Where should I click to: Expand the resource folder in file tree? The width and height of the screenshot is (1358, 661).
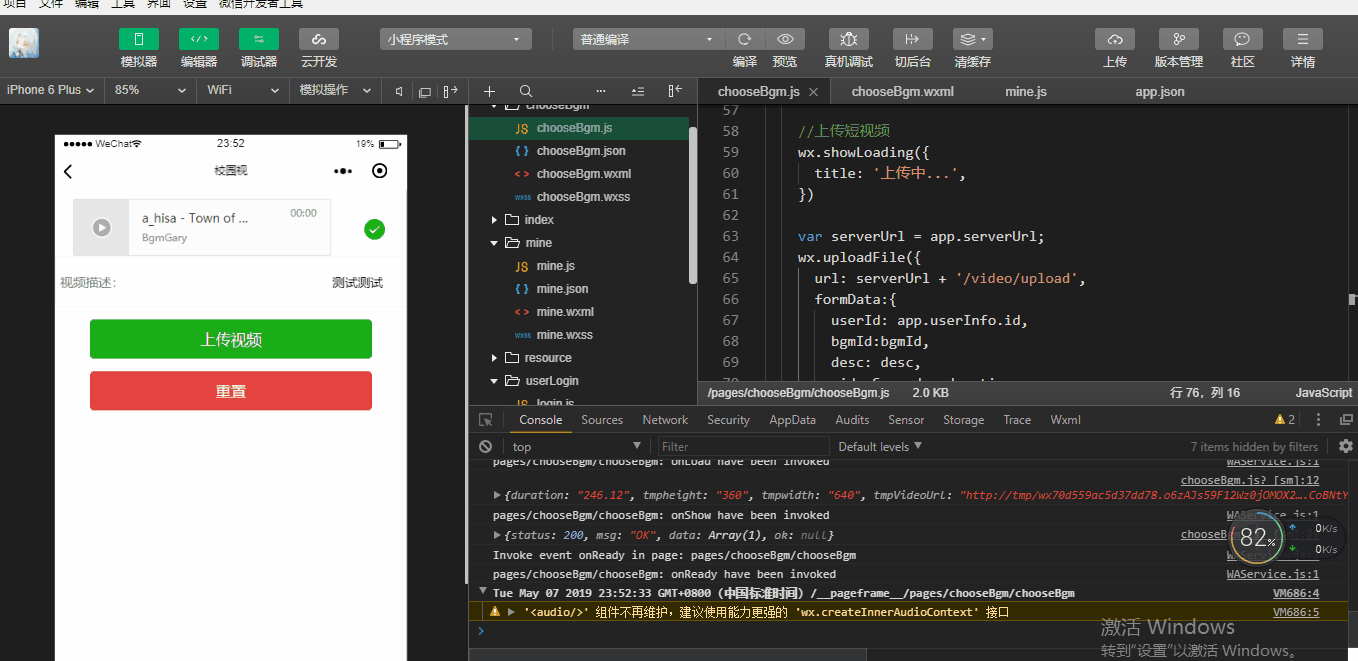coord(494,358)
